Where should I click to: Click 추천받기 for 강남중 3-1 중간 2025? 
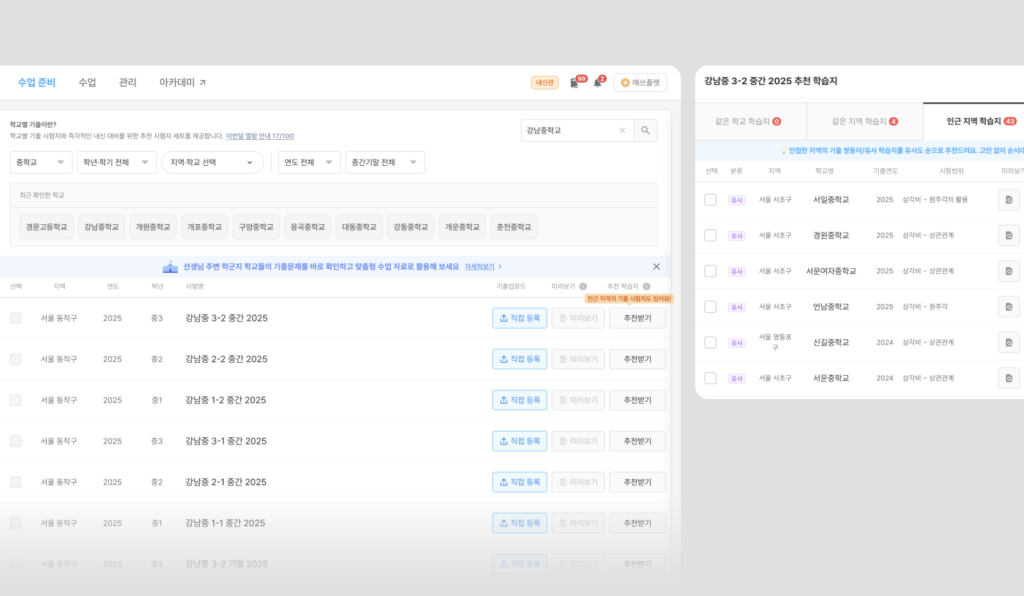click(x=637, y=441)
